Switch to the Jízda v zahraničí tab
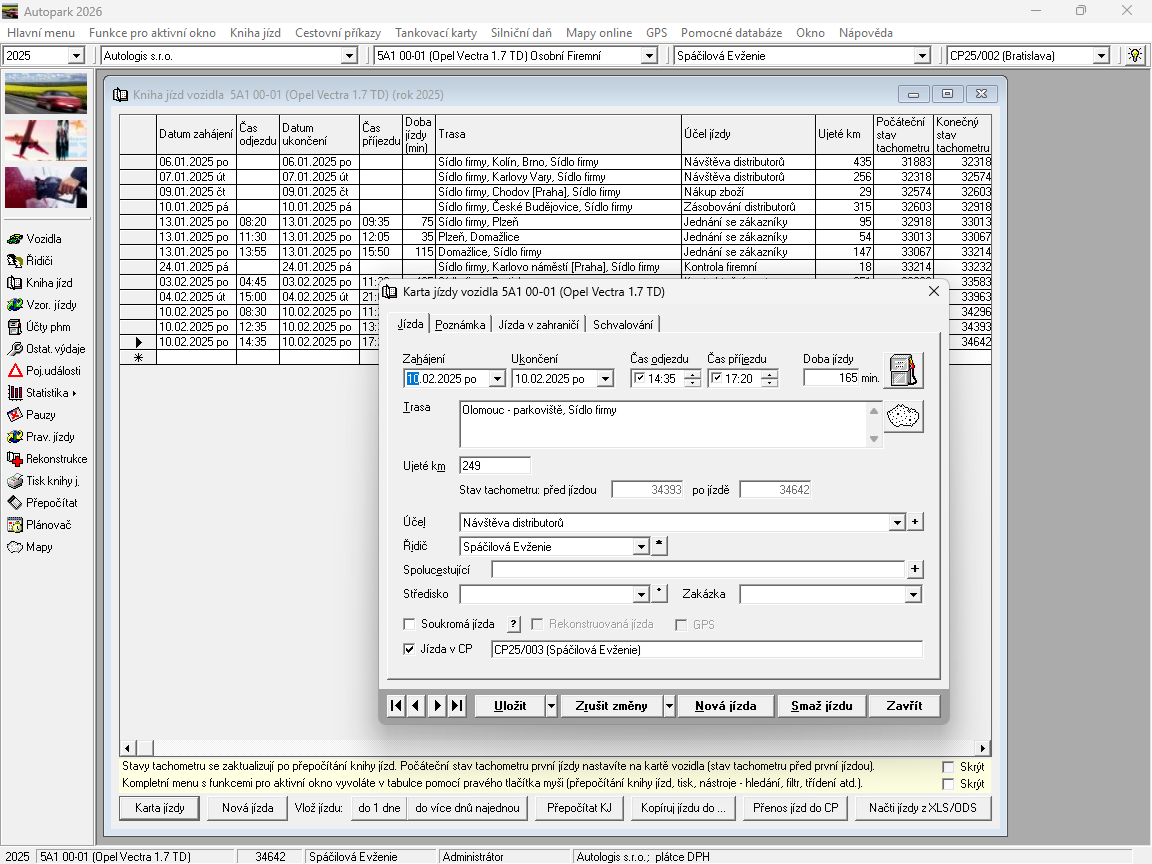Screen dimensions: 1152x864 (x=539, y=325)
